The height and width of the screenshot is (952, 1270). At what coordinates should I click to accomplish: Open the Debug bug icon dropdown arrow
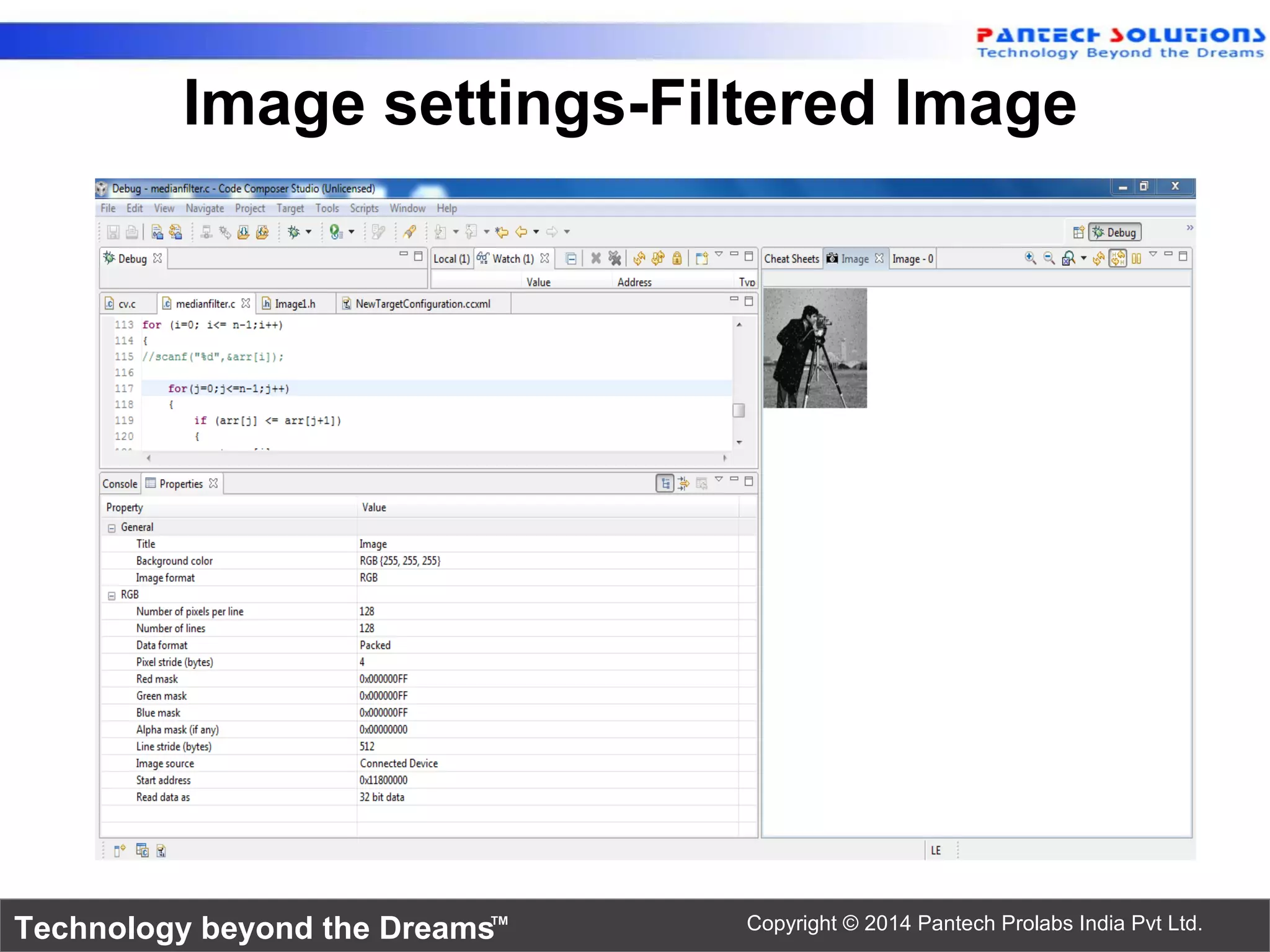(308, 232)
